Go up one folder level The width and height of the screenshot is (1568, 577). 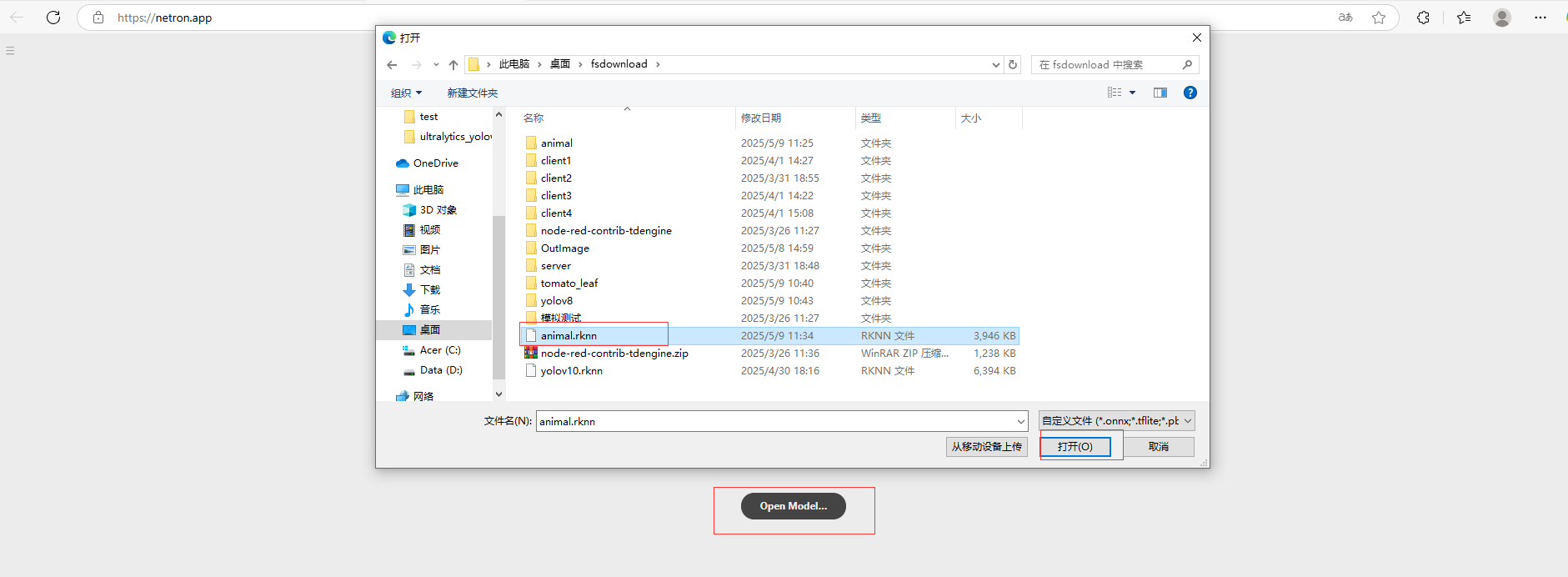coord(453,65)
